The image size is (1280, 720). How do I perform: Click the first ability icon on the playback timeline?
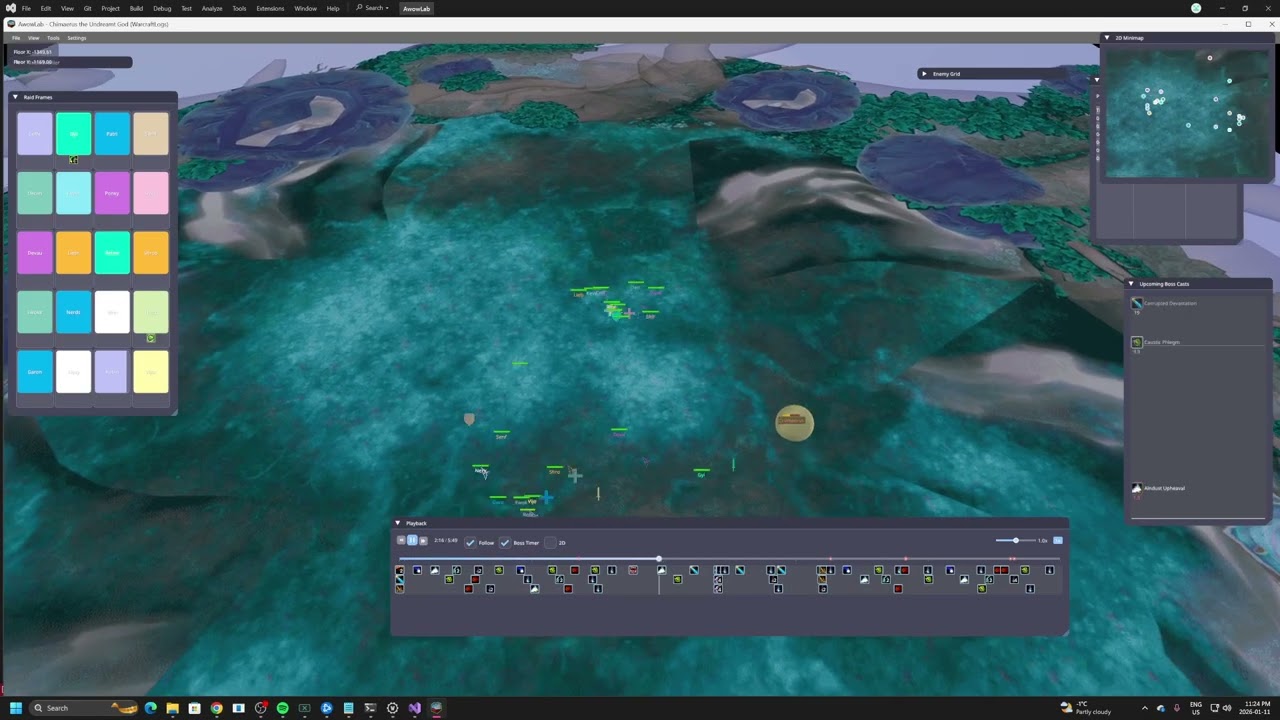(x=400, y=570)
